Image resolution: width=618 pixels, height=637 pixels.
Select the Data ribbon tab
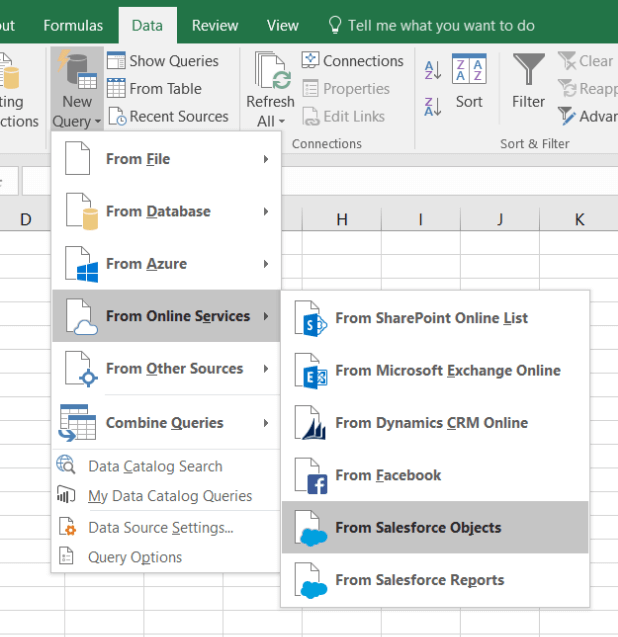[x=147, y=26]
